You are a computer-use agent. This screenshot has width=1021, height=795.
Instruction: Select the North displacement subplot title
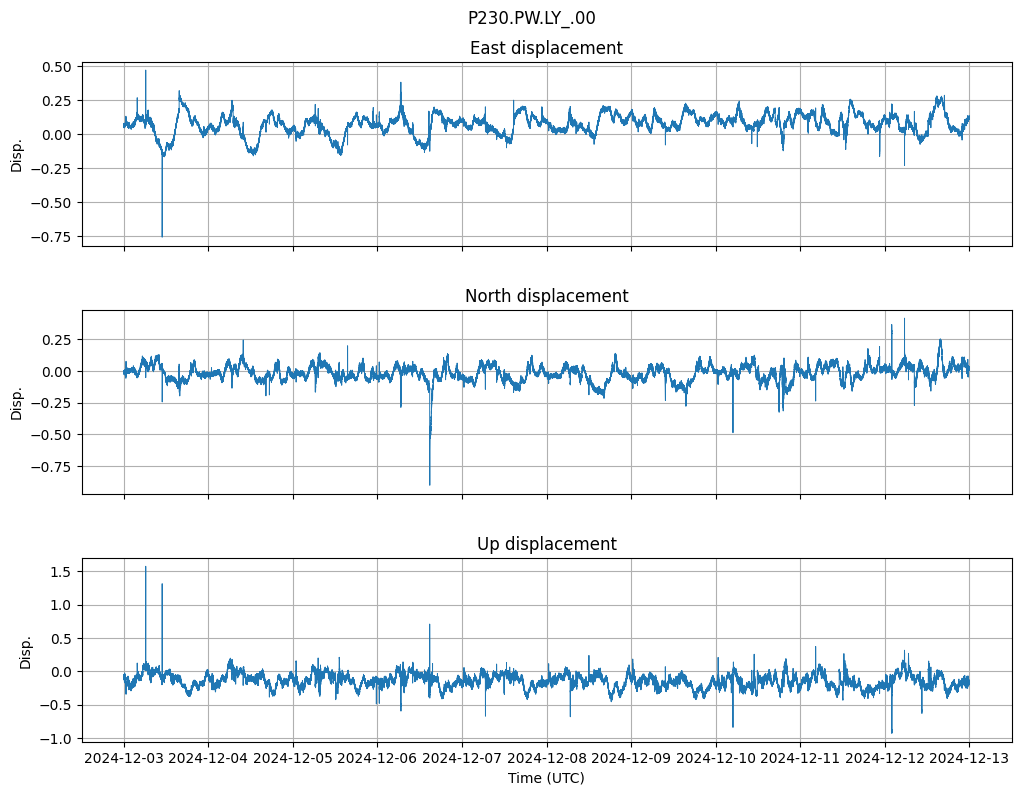pyautogui.click(x=546, y=296)
